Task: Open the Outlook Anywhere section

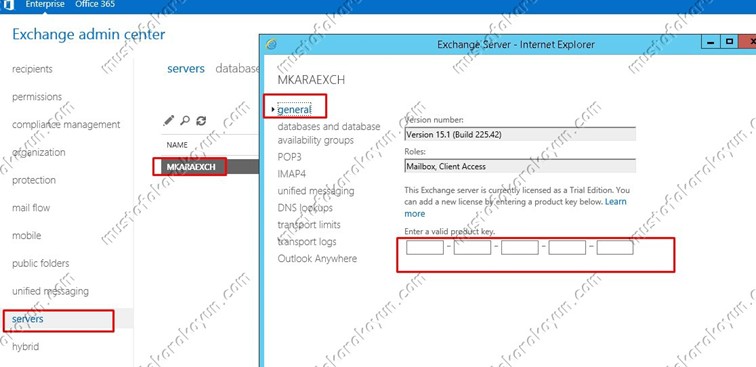Action: point(317,258)
